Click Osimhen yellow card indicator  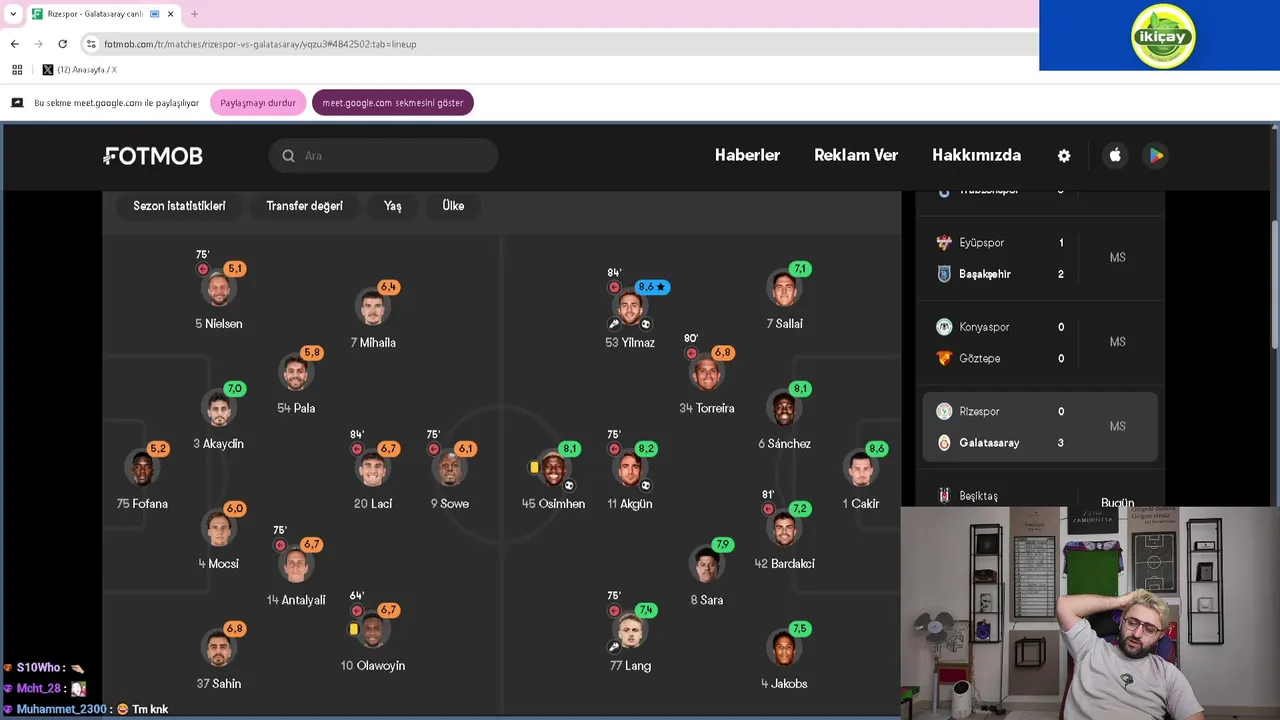pos(534,467)
